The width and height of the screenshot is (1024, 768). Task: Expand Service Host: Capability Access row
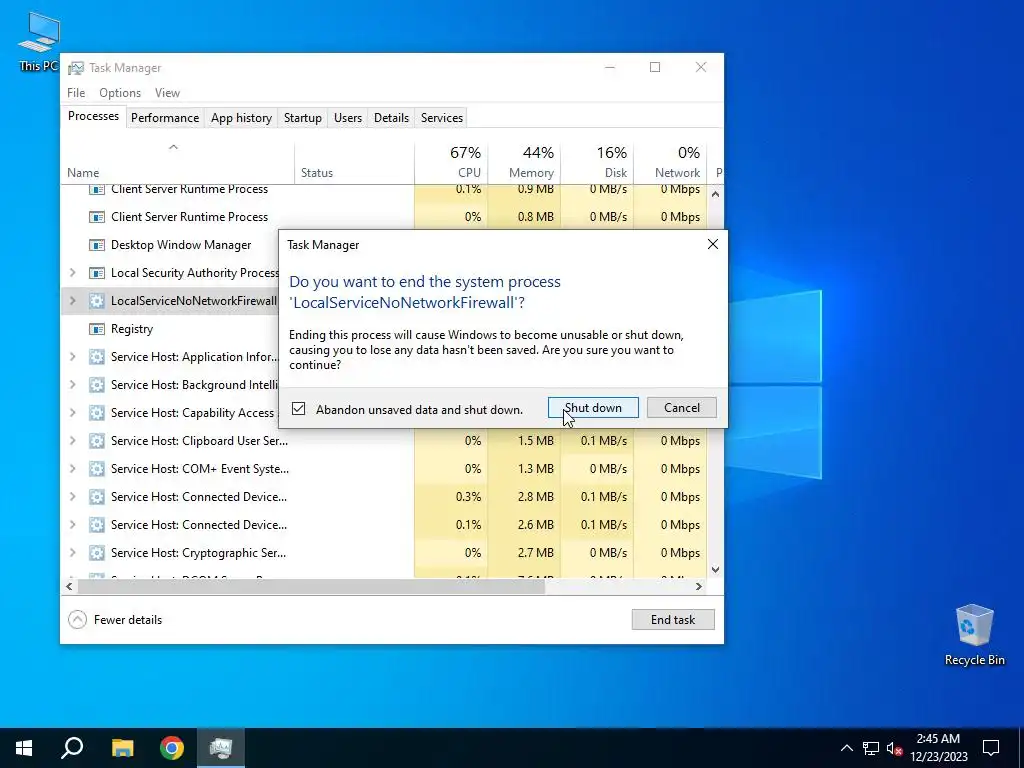tap(72, 413)
